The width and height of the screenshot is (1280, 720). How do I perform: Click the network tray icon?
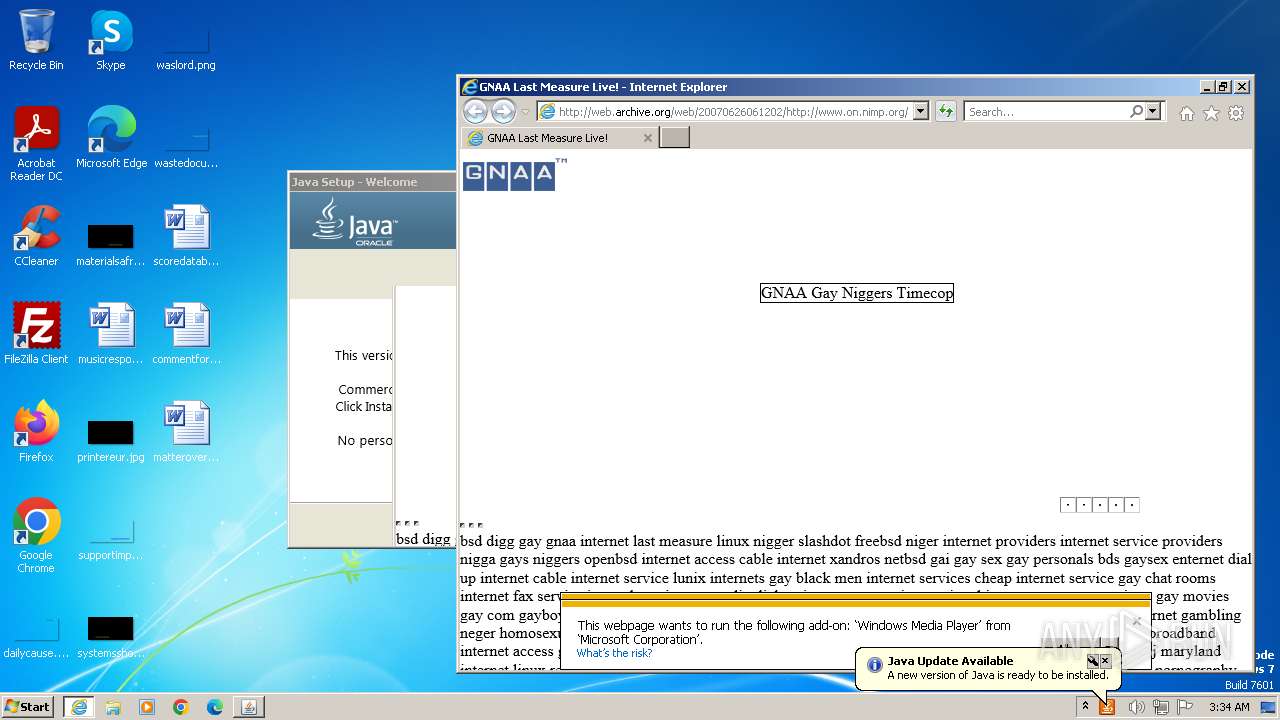(x=1160, y=707)
